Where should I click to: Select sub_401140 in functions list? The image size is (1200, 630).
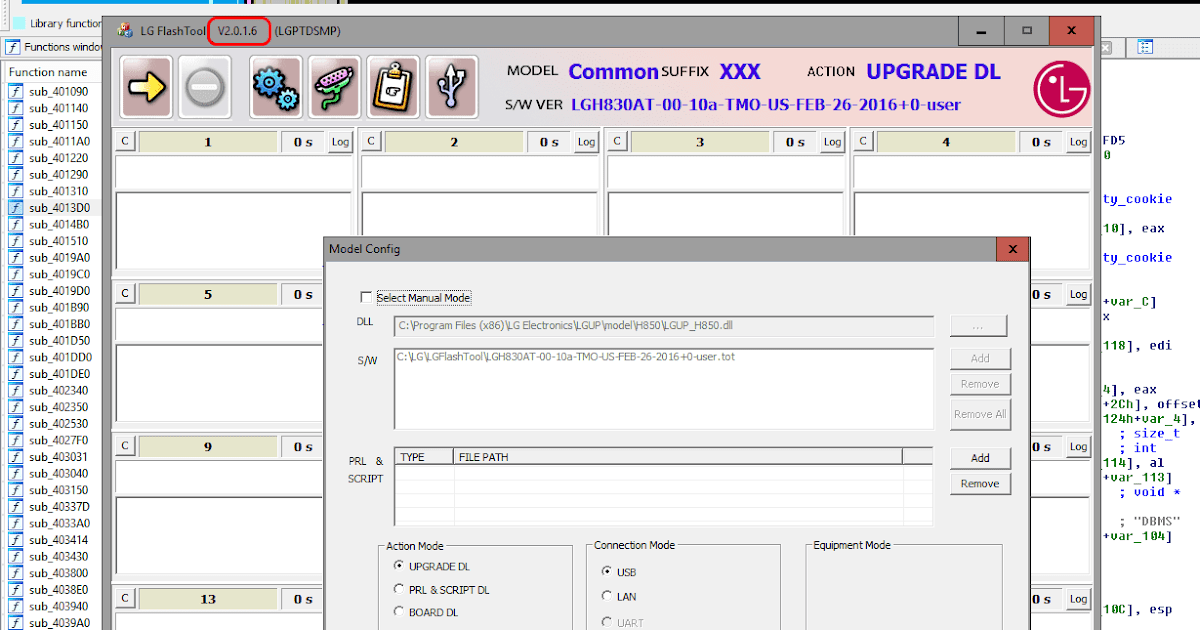[58, 108]
